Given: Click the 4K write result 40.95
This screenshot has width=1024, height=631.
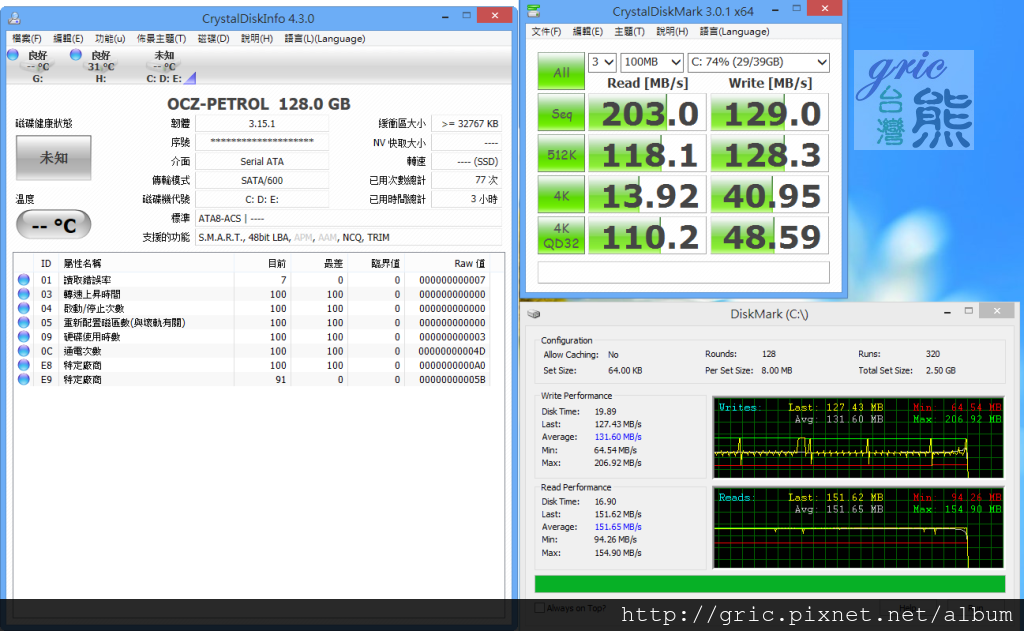Looking at the screenshot, I should click(x=769, y=195).
